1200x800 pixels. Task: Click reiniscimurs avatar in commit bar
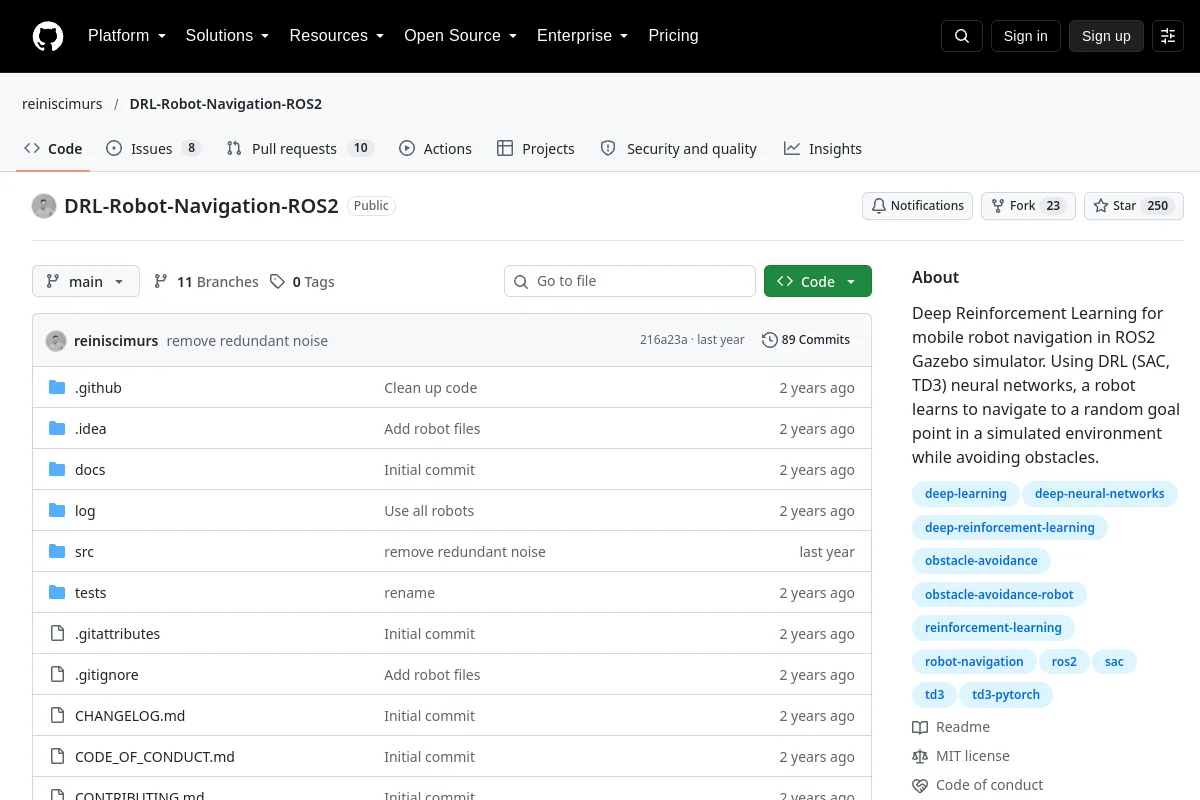(x=56, y=341)
